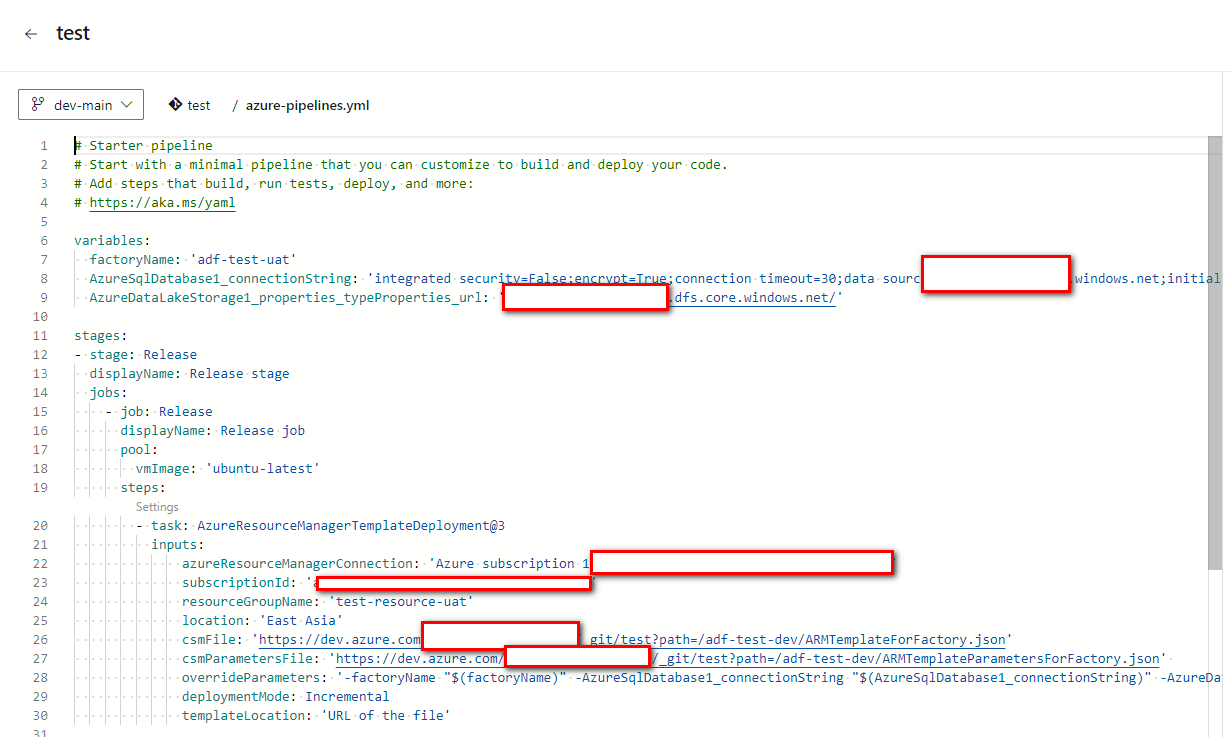1231x737 pixels.
Task: Click templateLocation value 'URL of the file'
Action: 385,715
